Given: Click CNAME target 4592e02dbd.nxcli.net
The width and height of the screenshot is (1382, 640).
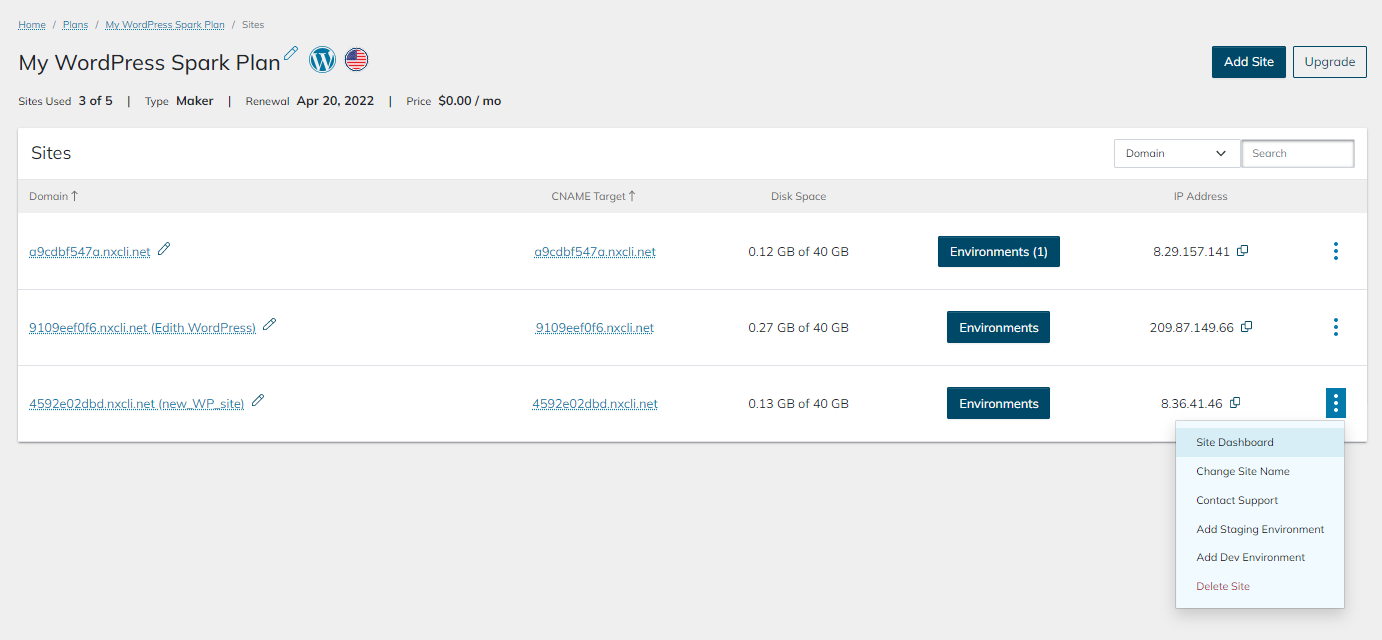Looking at the screenshot, I should click(x=595, y=404).
